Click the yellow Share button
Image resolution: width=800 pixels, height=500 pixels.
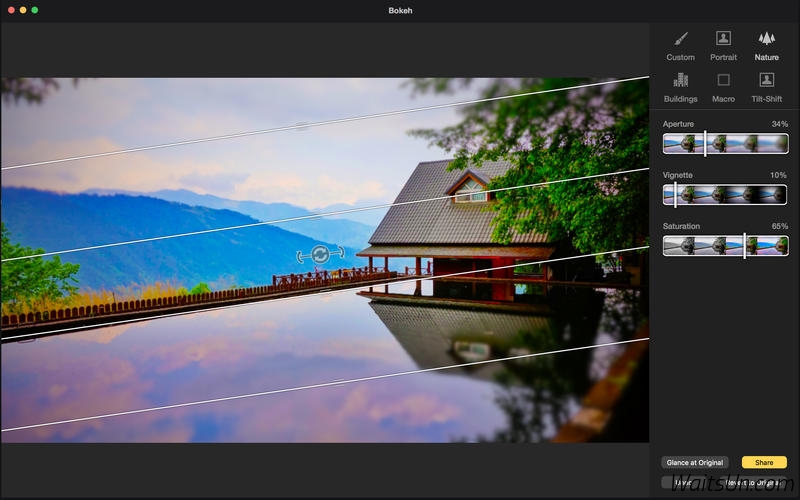pyautogui.click(x=764, y=462)
